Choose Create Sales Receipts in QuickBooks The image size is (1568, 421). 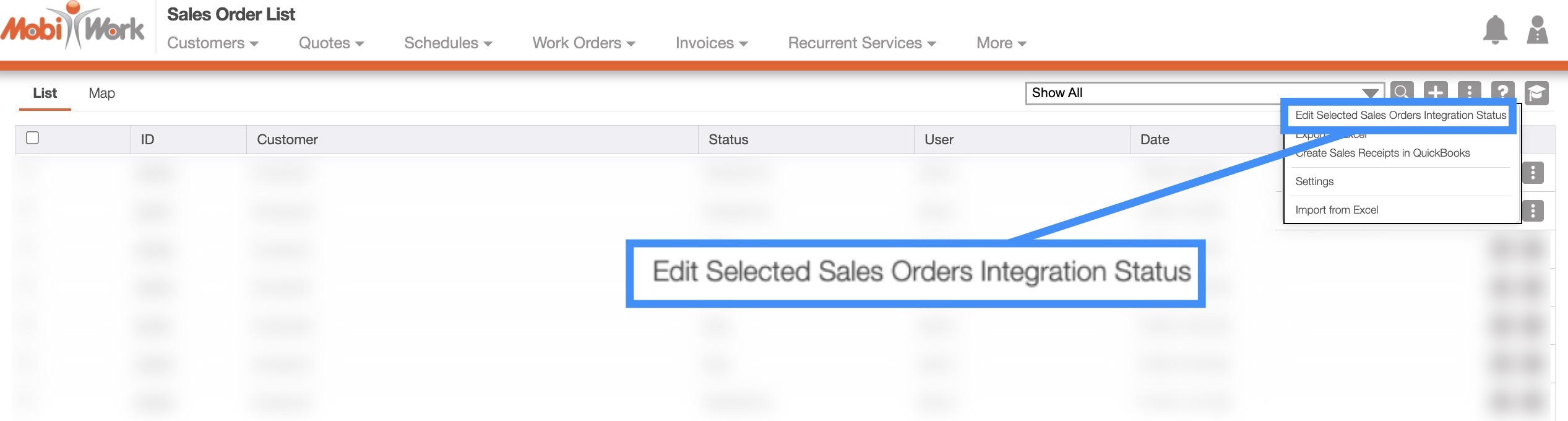[1382, 153]
